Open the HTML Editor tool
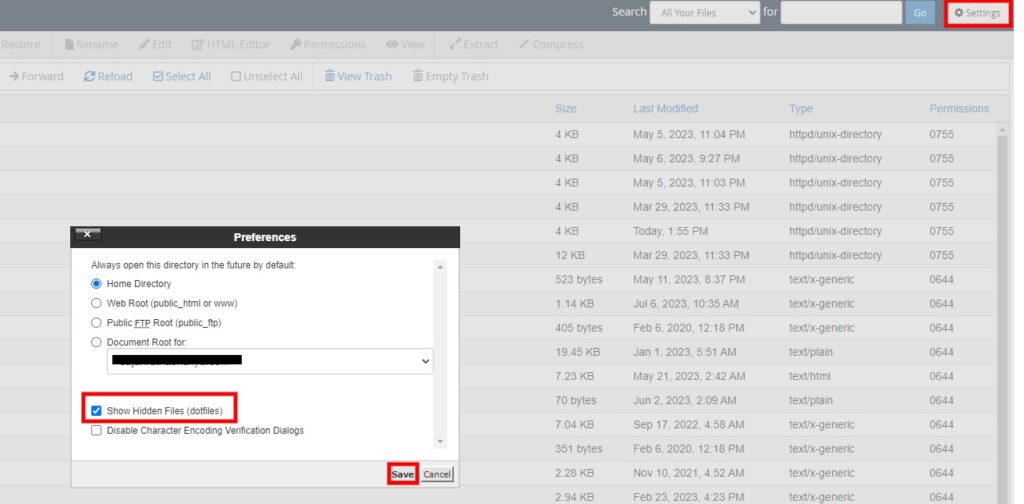The height and width of the screenshot is (504, 1024). (x=231, y=44)
